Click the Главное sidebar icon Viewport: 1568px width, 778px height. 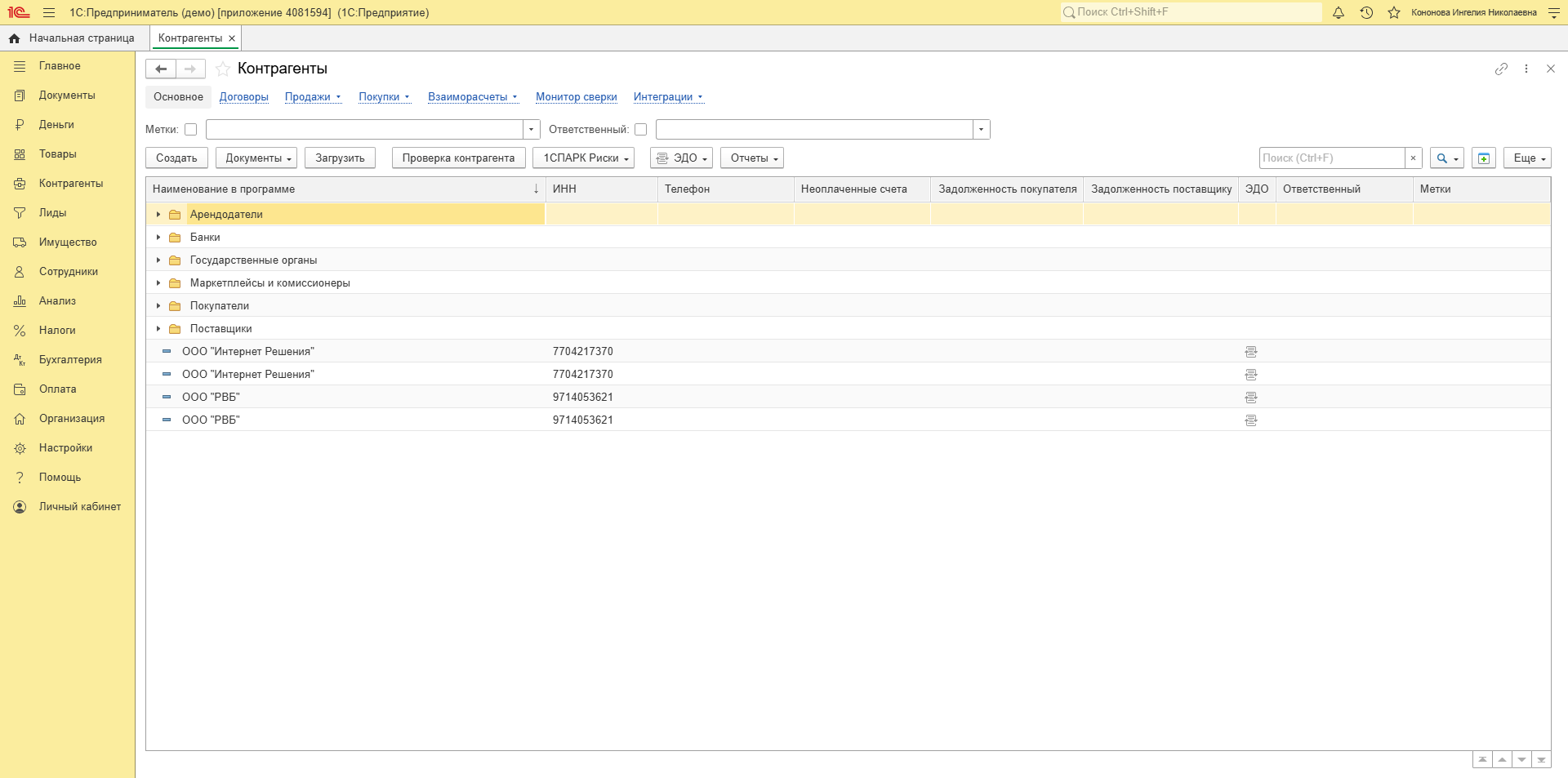coord(20,66)
